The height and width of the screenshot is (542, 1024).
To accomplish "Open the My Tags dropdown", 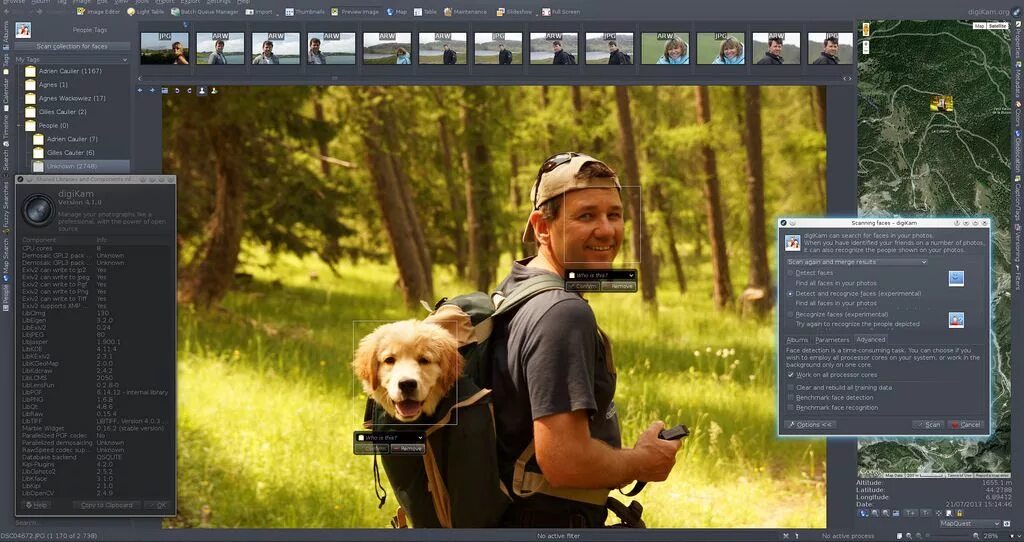I will pyautogui.click(x=72, y=59).
